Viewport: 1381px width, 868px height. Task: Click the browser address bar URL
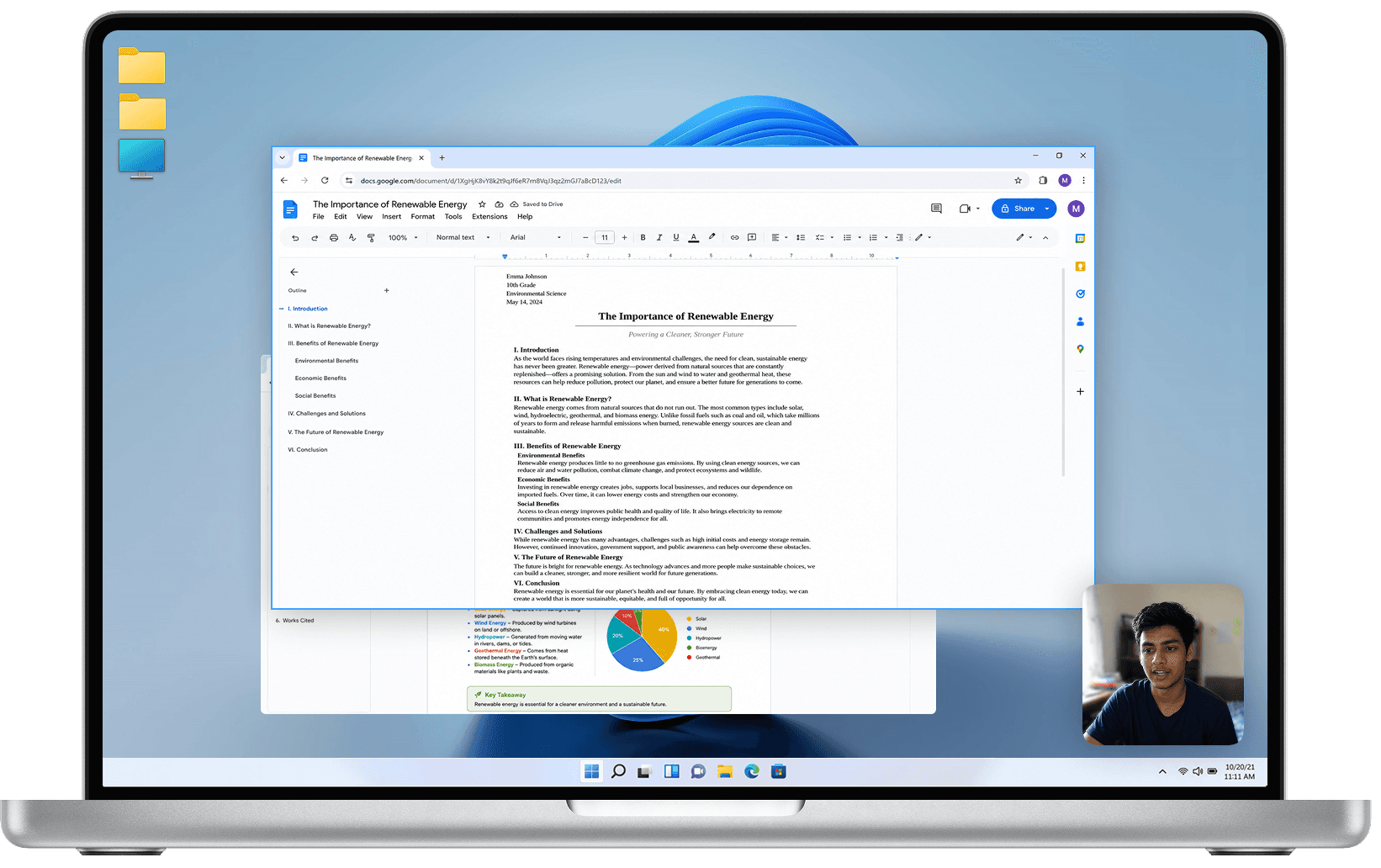click(490, 181)
